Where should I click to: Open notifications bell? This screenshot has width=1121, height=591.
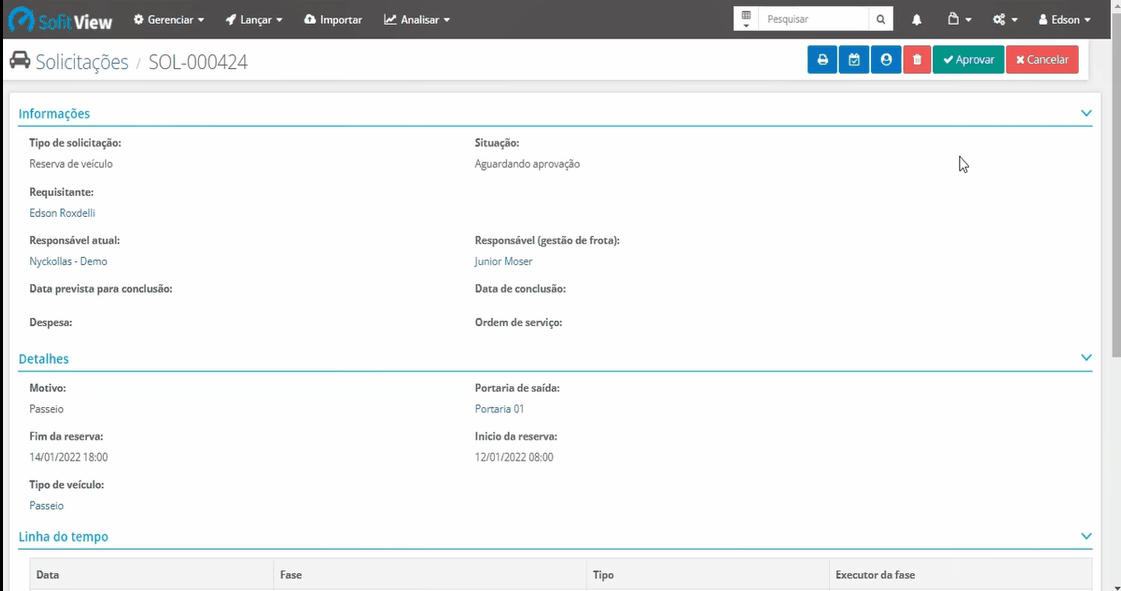point(917,19)
